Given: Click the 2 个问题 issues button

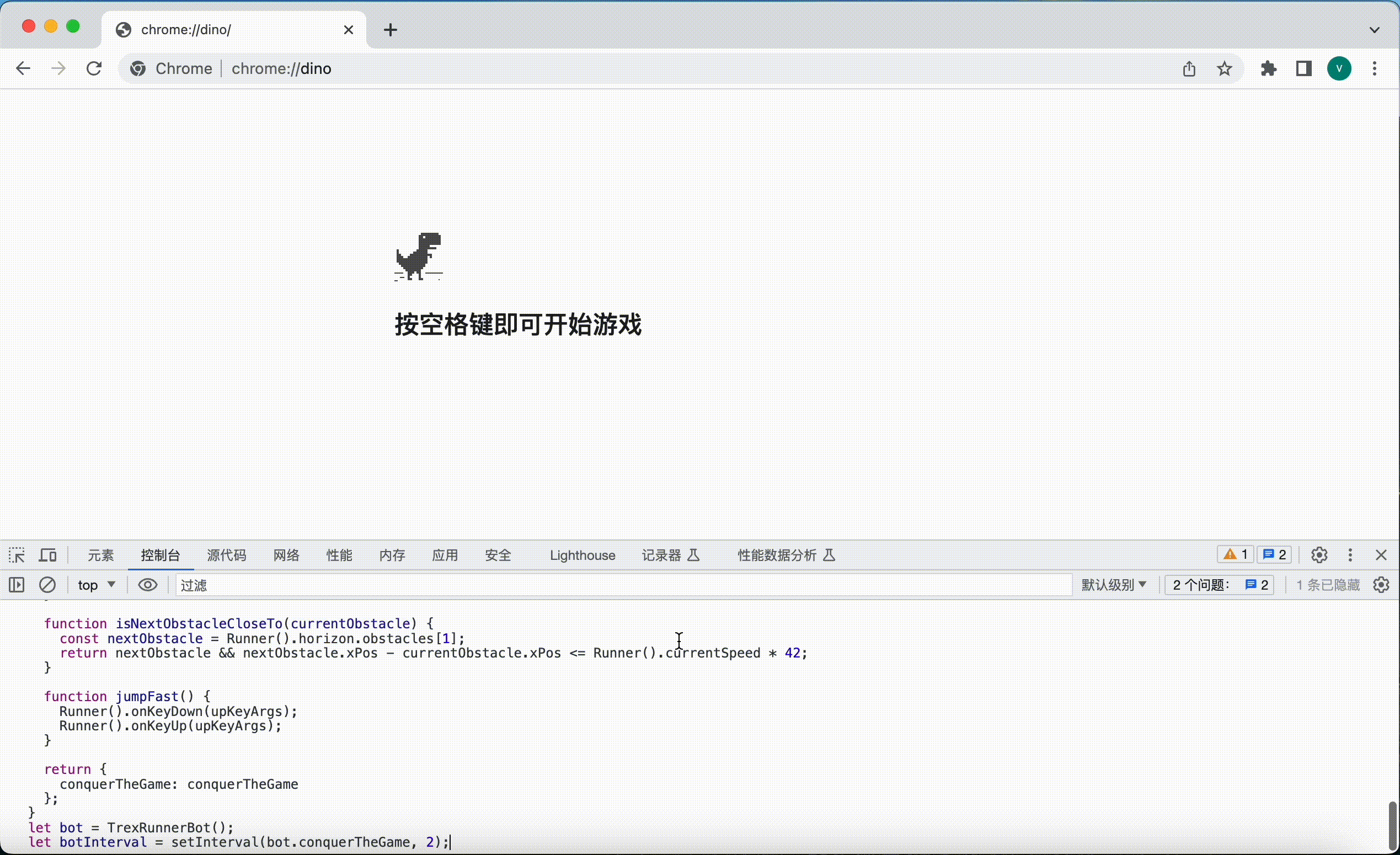Looking at the screenshot, I should [1220, 585].
